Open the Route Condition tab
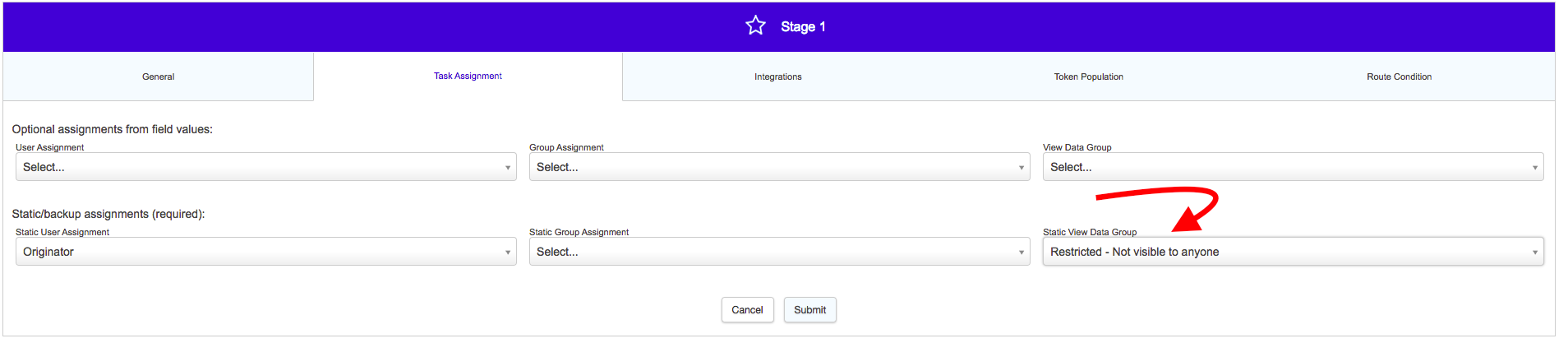1568x343 pixels. point(1399,76)
